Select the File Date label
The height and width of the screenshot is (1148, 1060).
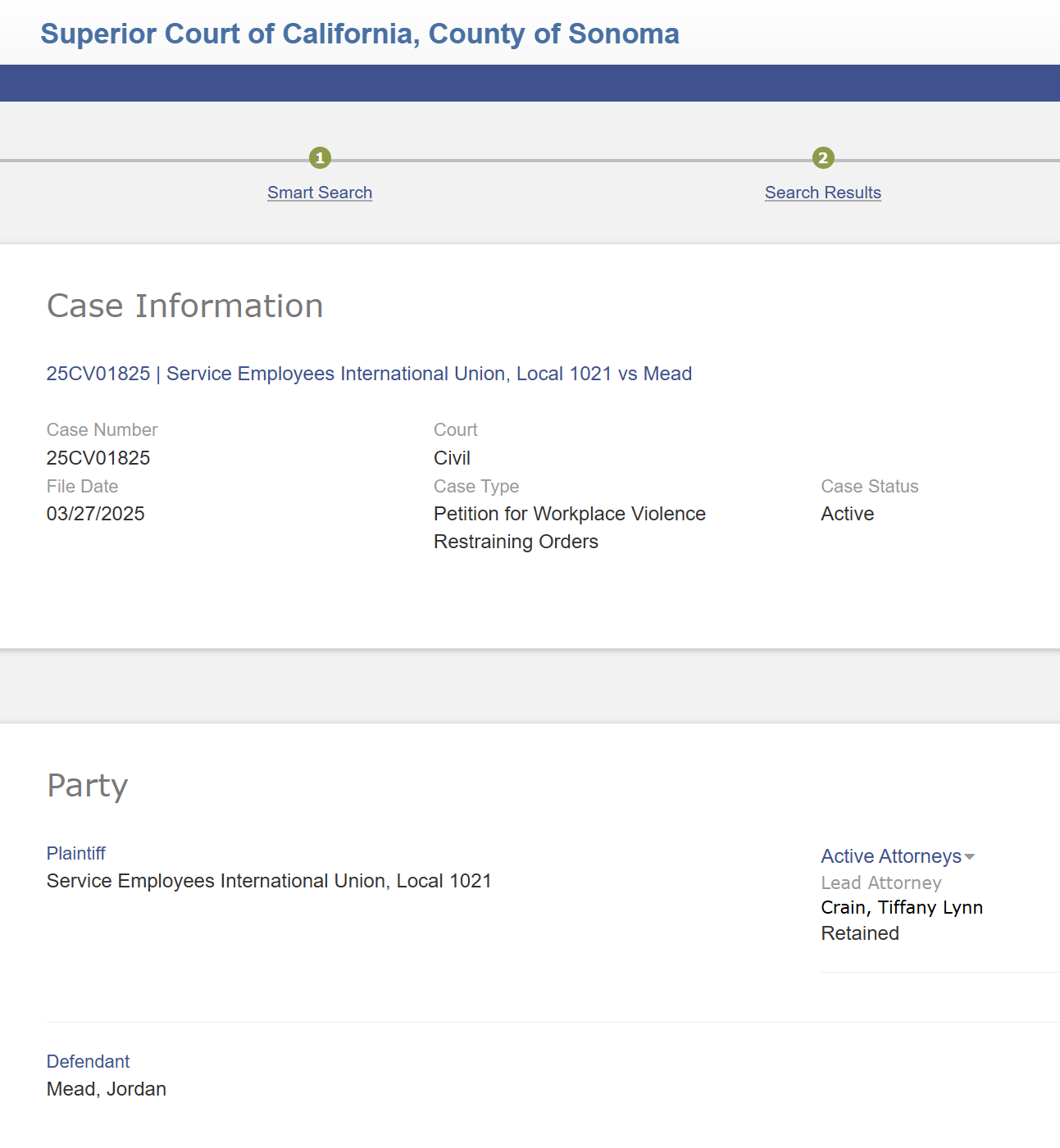tap(82, 487)
